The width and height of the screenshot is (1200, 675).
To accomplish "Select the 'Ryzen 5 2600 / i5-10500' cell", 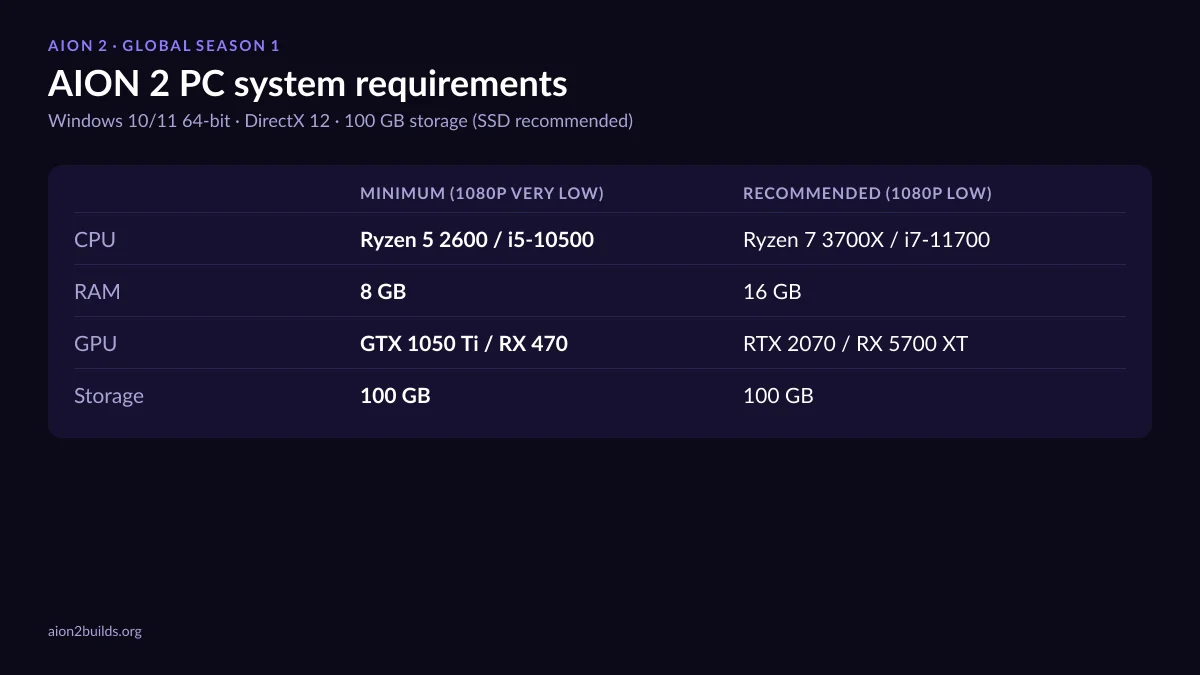I will coord(477,240).
